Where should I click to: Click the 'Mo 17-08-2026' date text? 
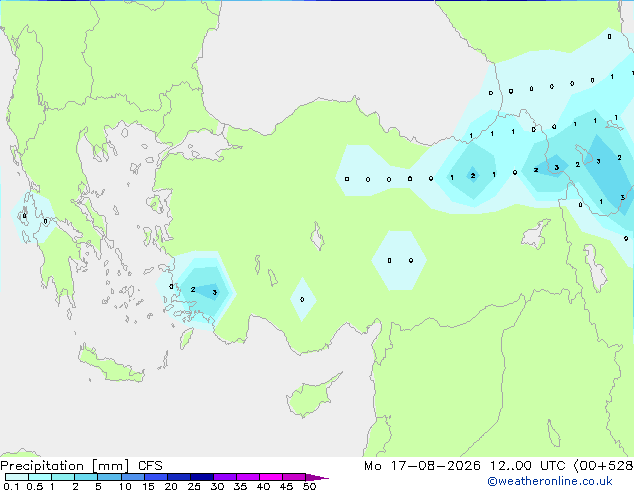(422, 466)
